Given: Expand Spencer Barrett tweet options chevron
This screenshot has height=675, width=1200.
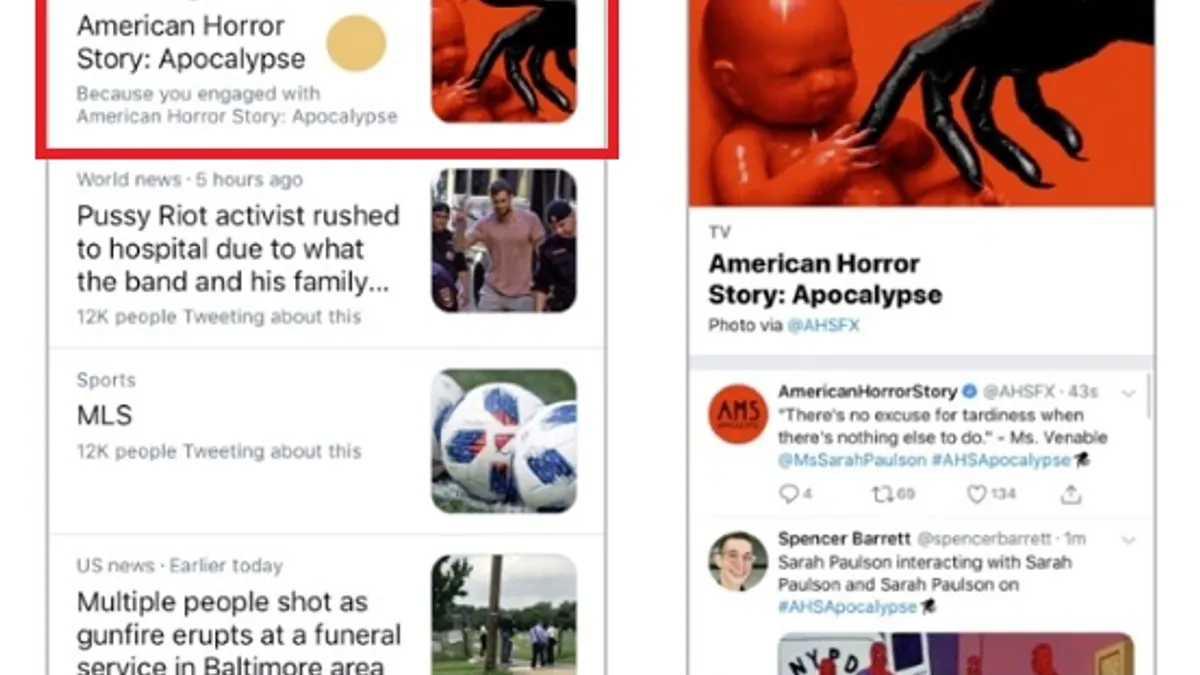Looking at the screenshot, I should coord(1129,539).
